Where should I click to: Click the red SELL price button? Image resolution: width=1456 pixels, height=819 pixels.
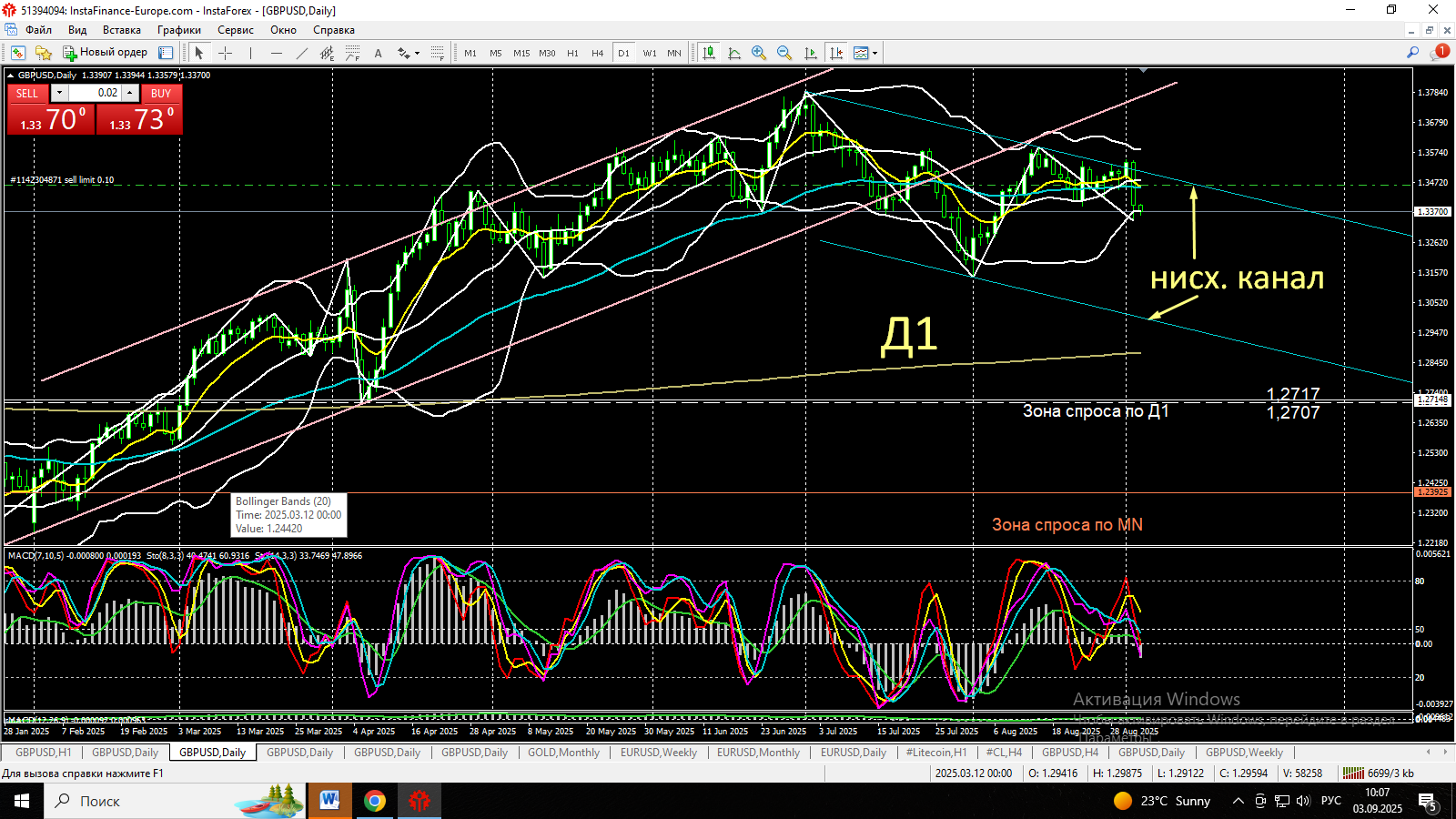(51, 119)
